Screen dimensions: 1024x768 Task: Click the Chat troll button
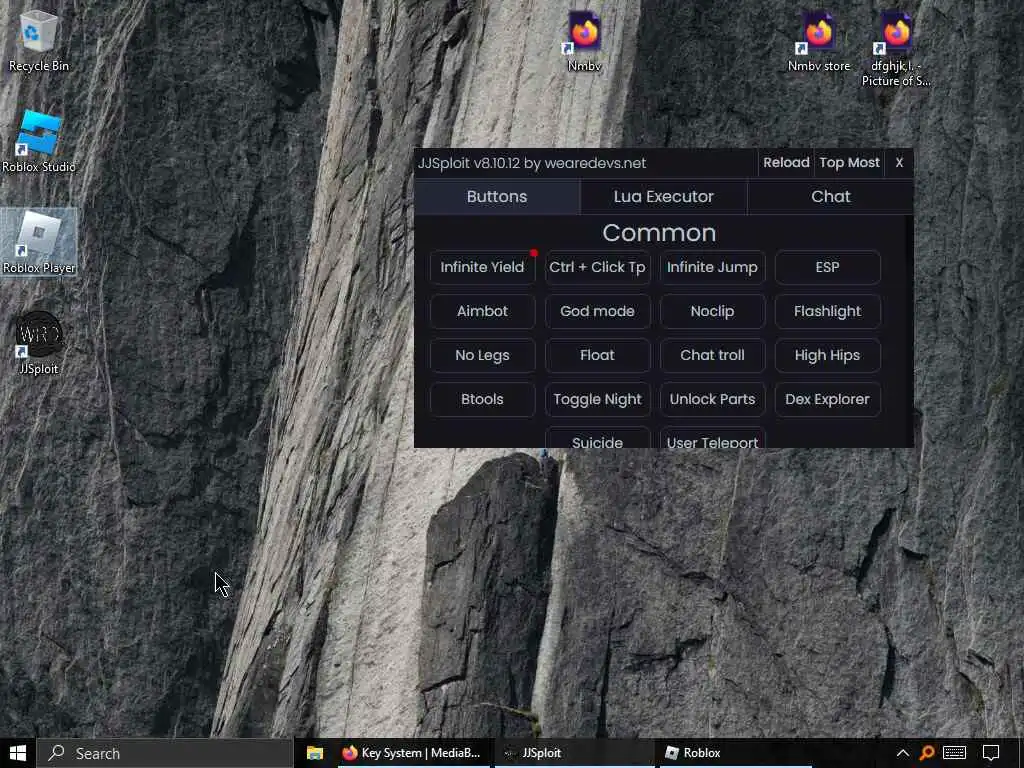[712, 355]
